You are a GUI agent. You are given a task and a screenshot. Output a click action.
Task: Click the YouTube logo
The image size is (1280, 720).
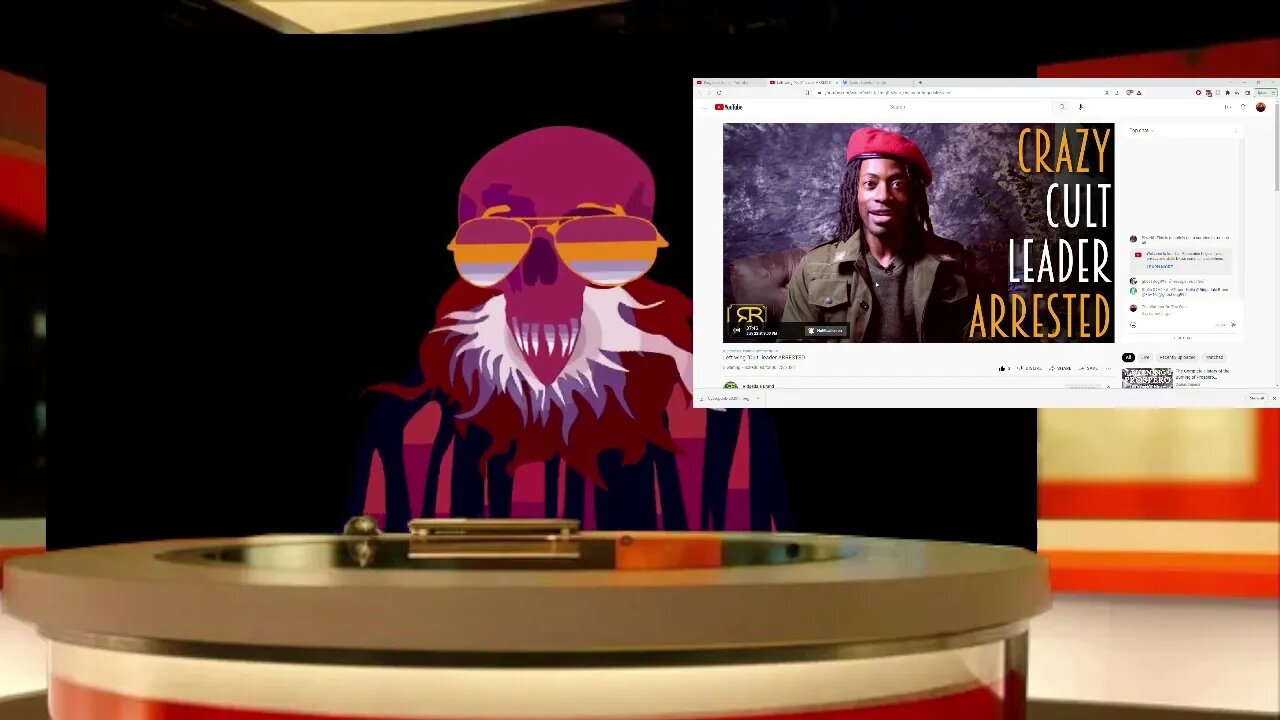729,107
